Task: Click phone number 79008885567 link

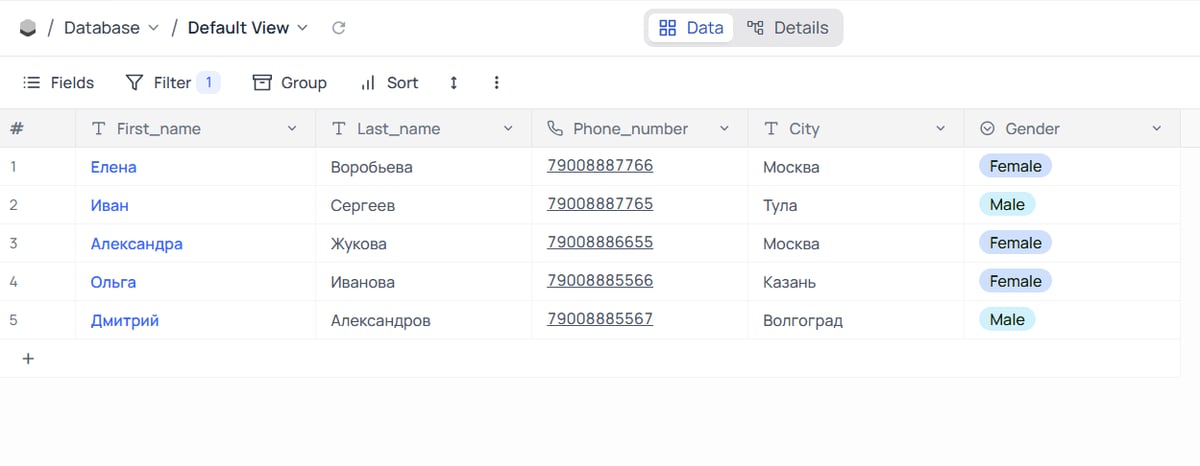Action: (x=600, y=318)
